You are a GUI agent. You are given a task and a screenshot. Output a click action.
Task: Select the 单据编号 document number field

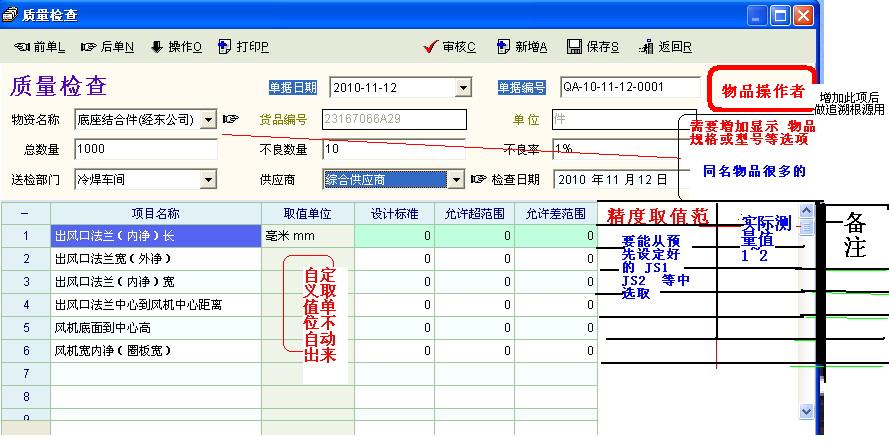click(x=628, y=87)
